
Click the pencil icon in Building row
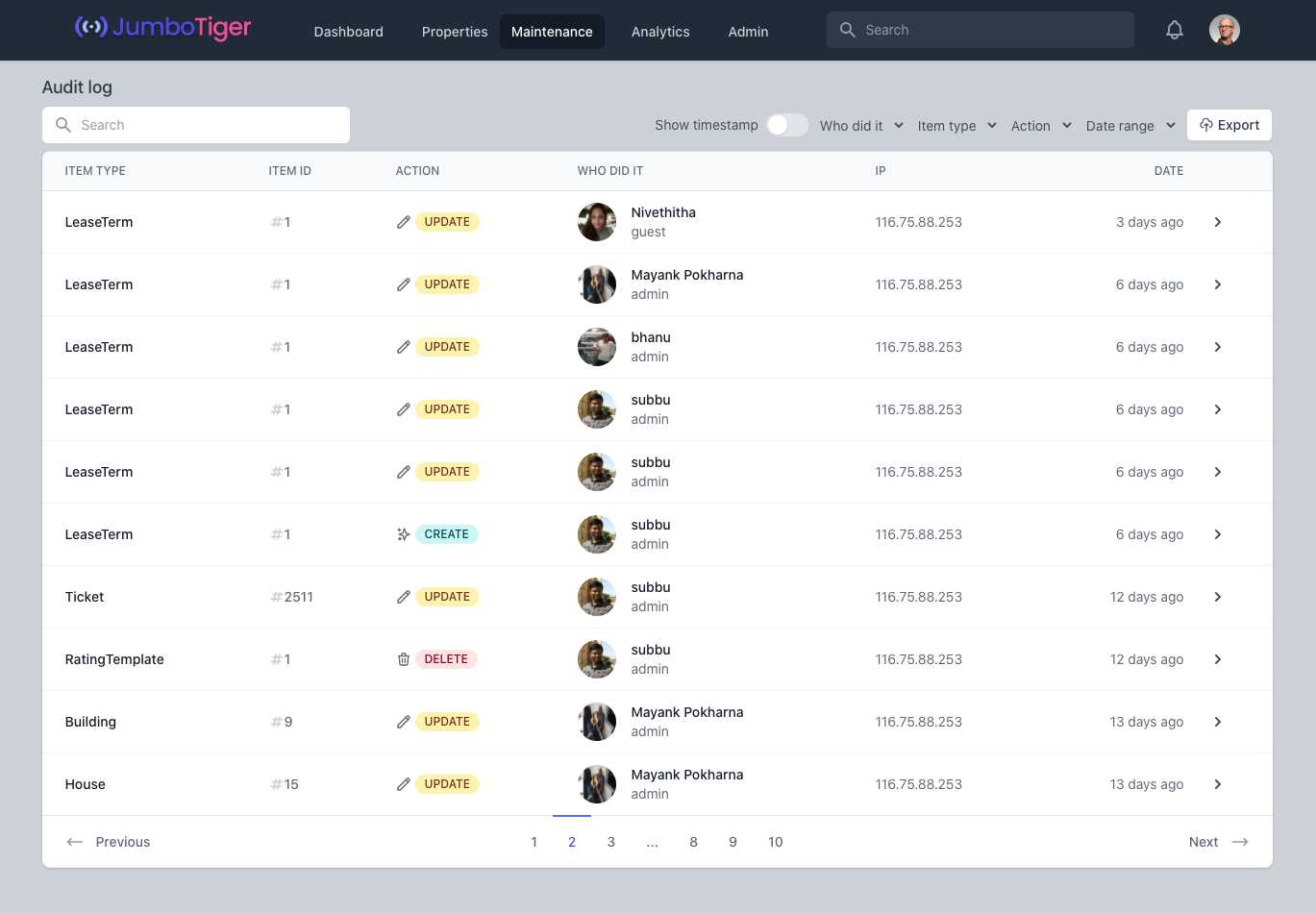(x=404, y=722)
